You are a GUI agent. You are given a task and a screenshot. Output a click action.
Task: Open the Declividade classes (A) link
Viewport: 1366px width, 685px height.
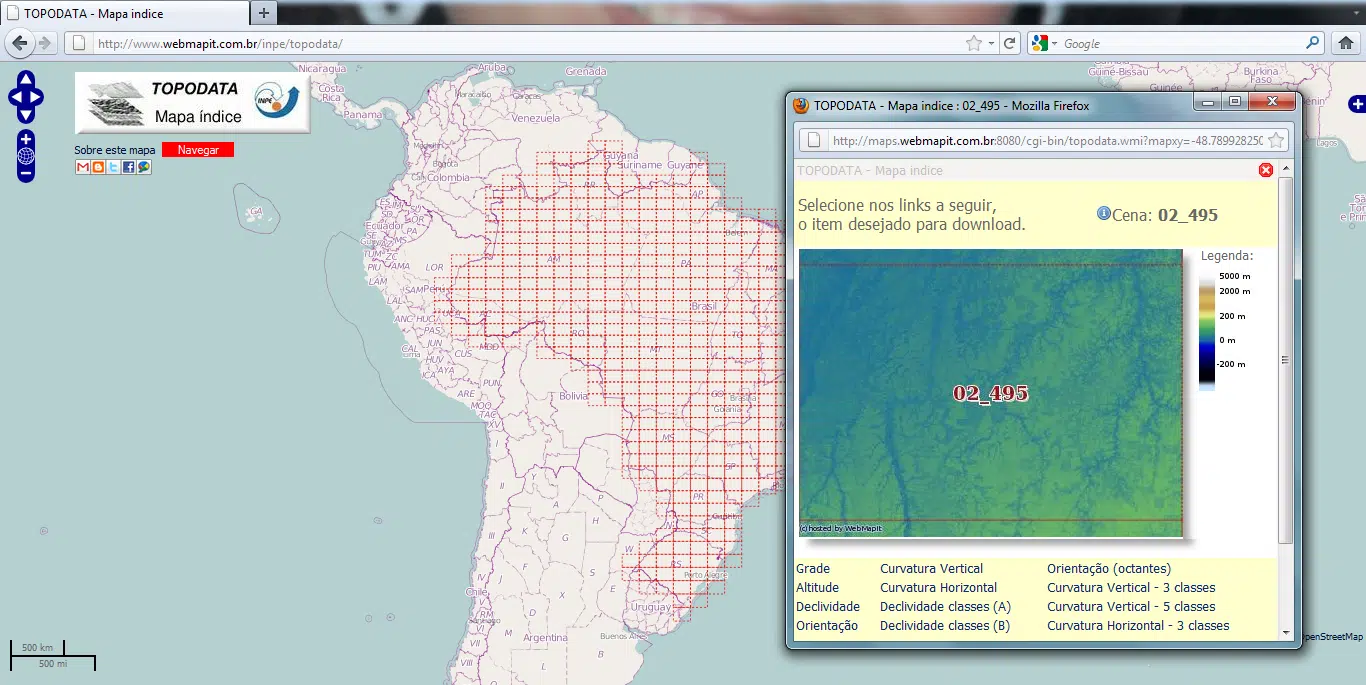click(945, 607)
